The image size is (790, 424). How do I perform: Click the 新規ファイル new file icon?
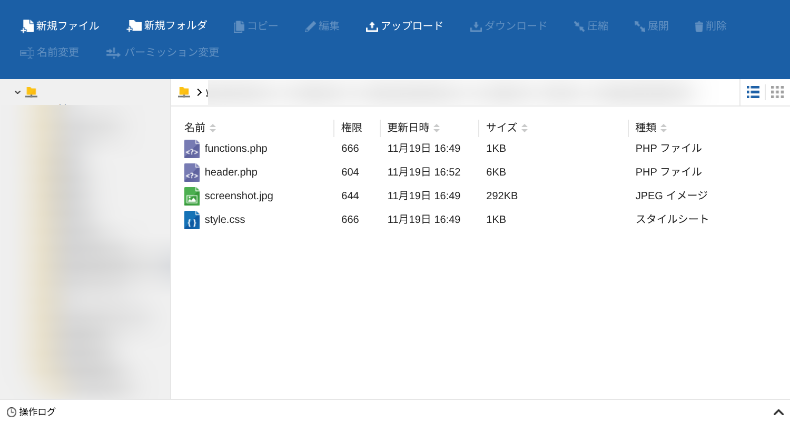(x=27, y=26)
